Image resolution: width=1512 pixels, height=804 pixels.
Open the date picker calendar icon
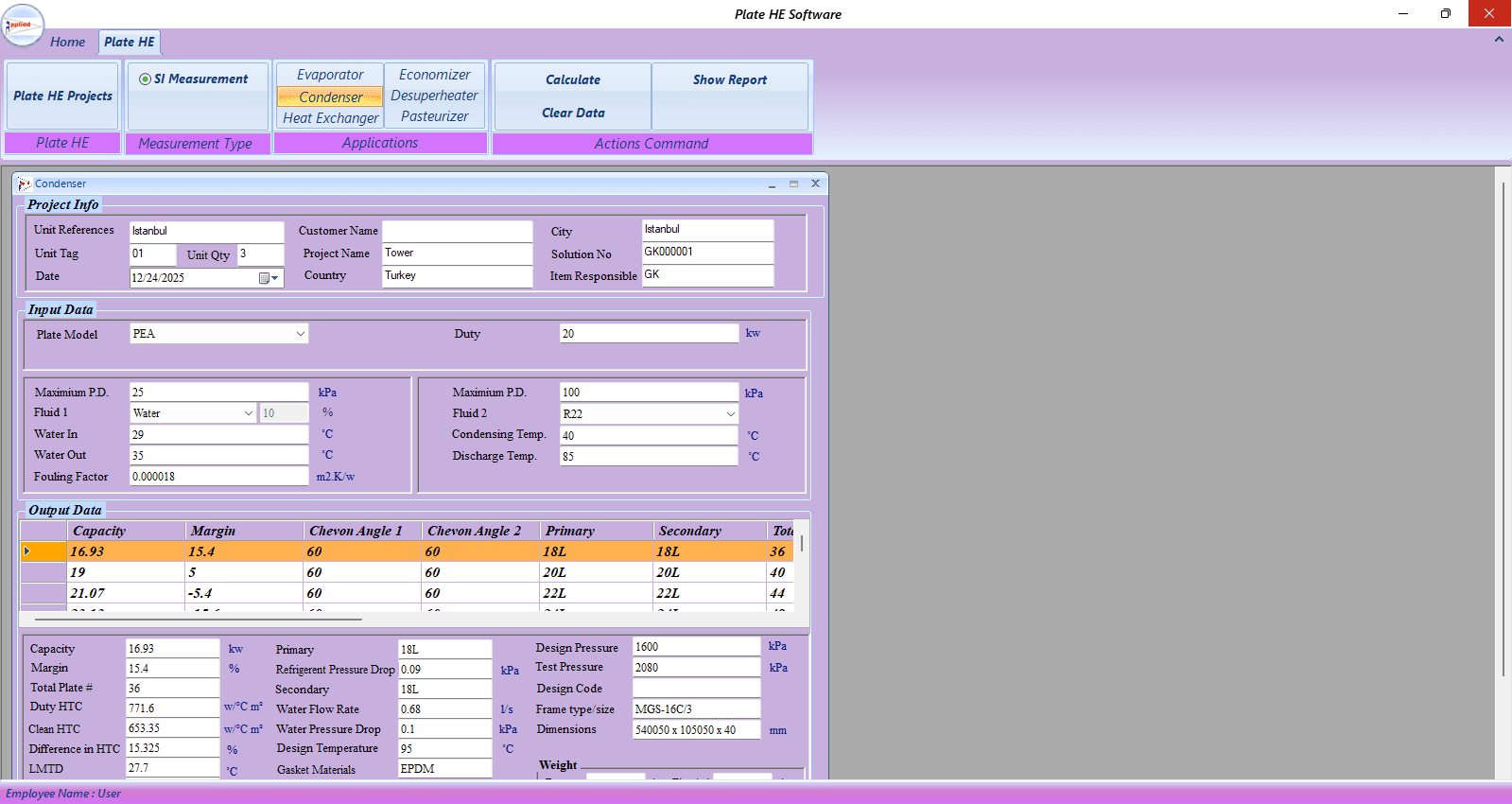tap(264, 278)
